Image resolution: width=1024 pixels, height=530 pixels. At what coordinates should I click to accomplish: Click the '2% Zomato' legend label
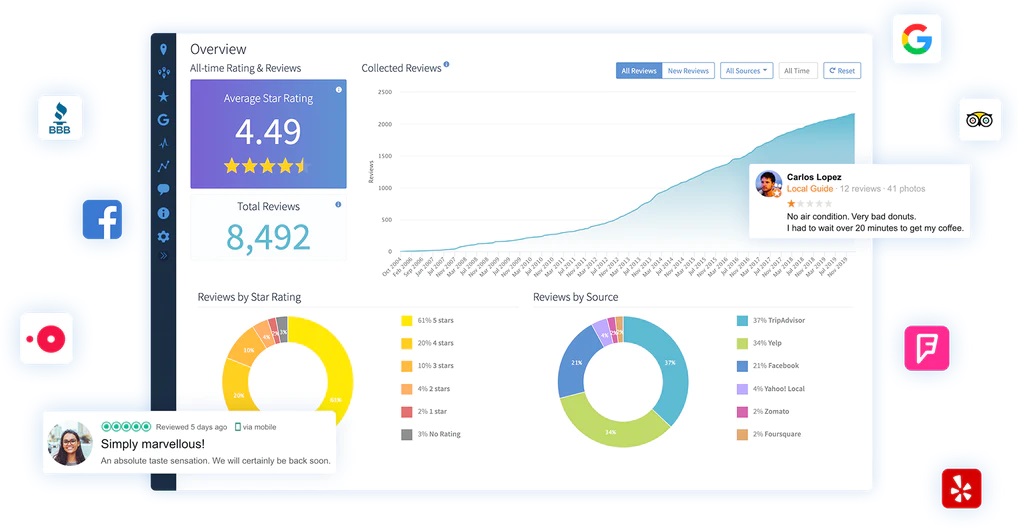[771, 412]
